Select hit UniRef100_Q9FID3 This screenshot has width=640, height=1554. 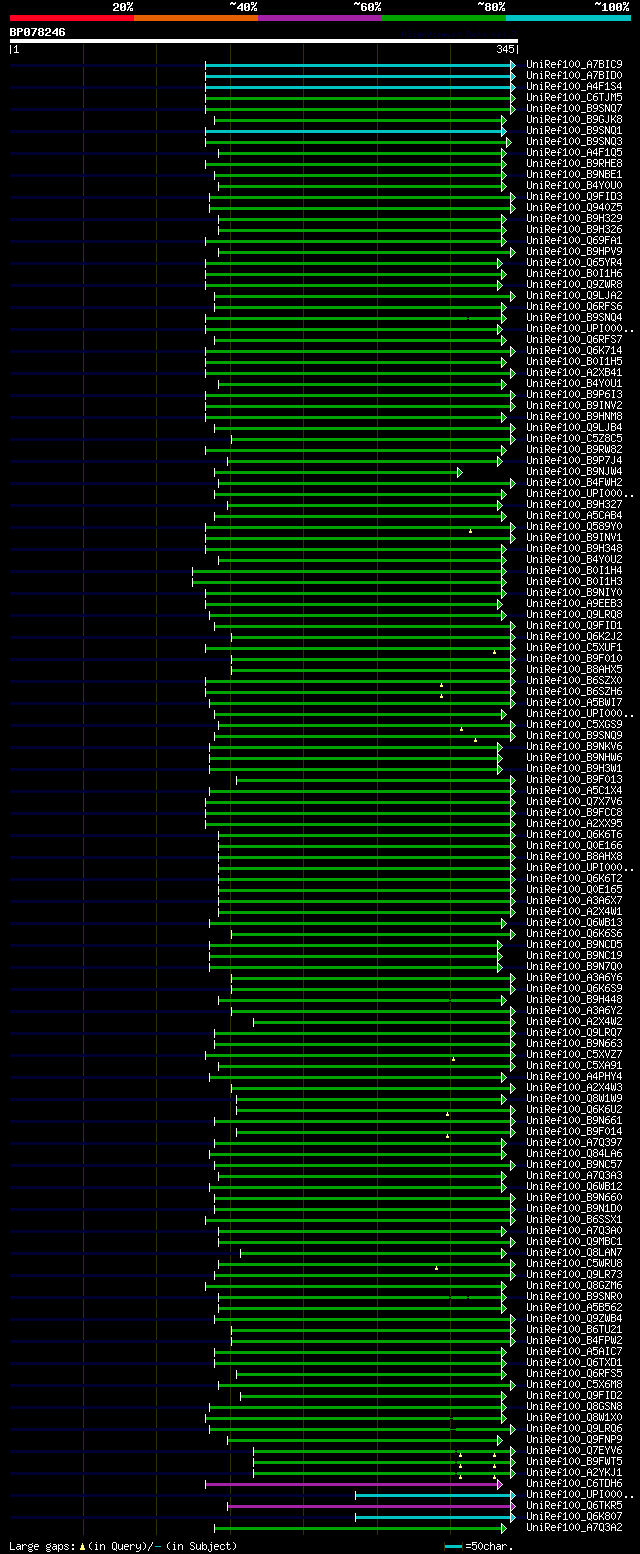(x=574, y=197)
